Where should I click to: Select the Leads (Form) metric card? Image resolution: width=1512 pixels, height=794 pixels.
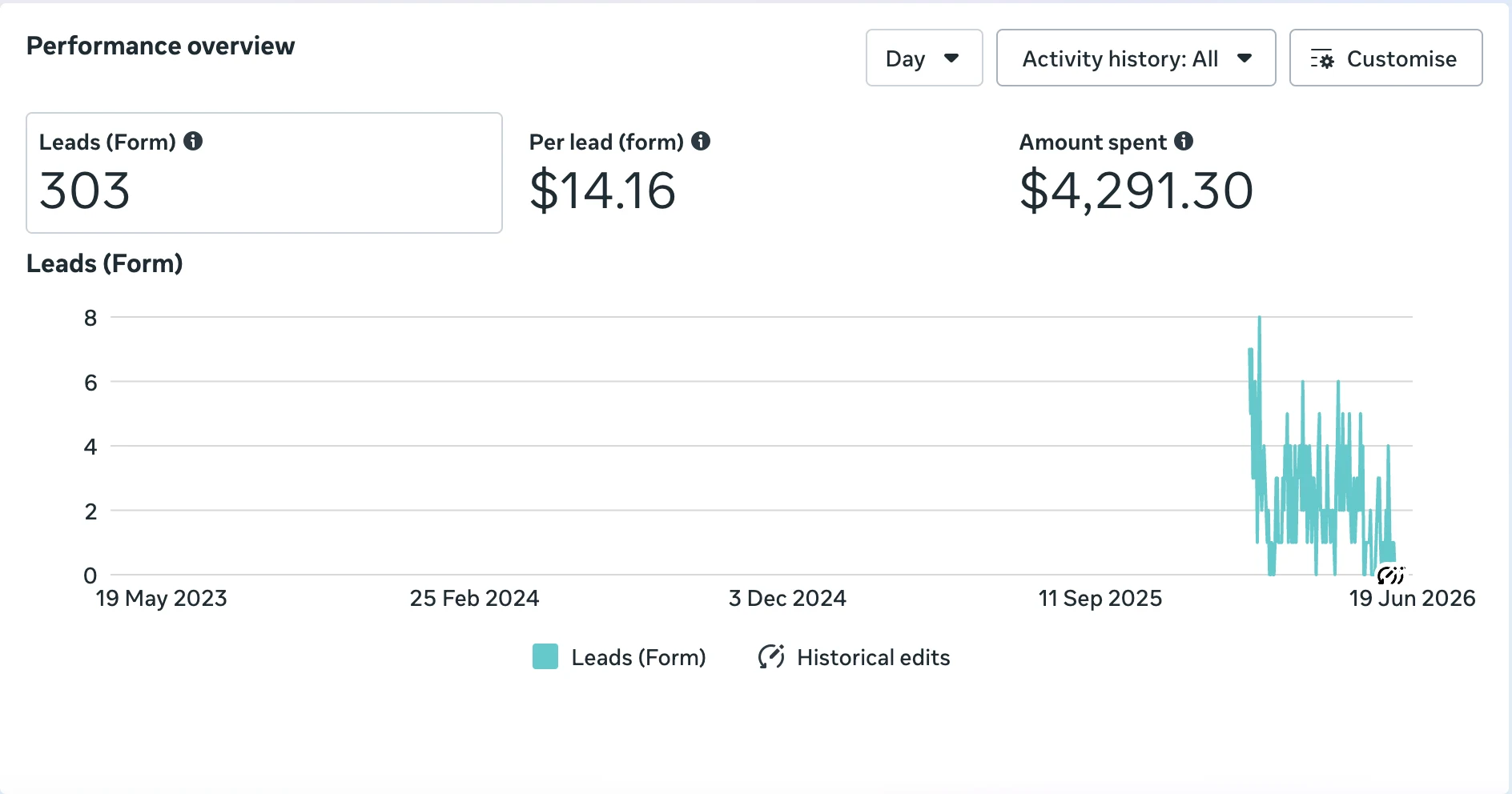pos(264,173)
